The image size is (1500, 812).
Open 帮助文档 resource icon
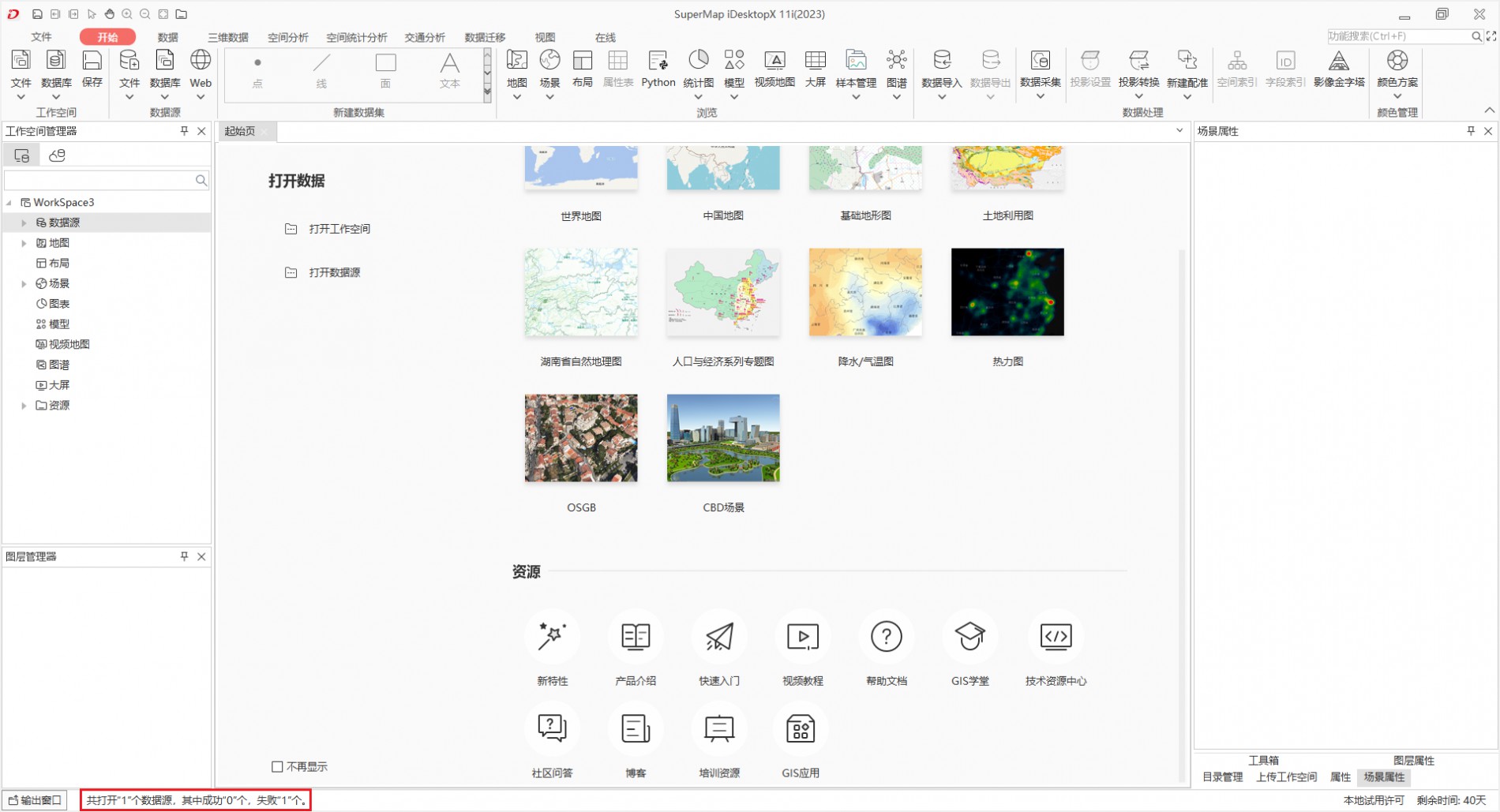pyautogui.click(x=887, y=637)
